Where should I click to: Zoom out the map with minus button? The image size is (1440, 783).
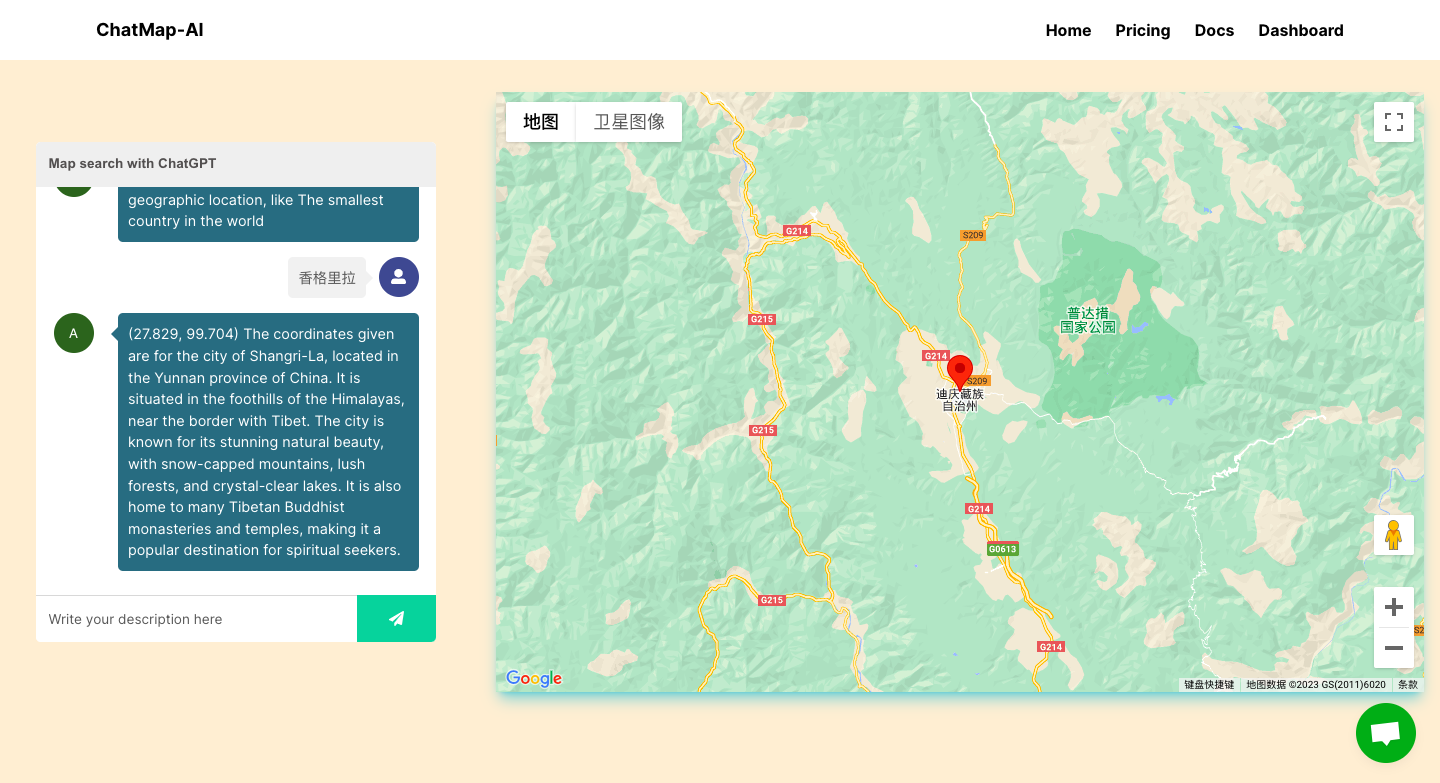[x=1394, y=648]
